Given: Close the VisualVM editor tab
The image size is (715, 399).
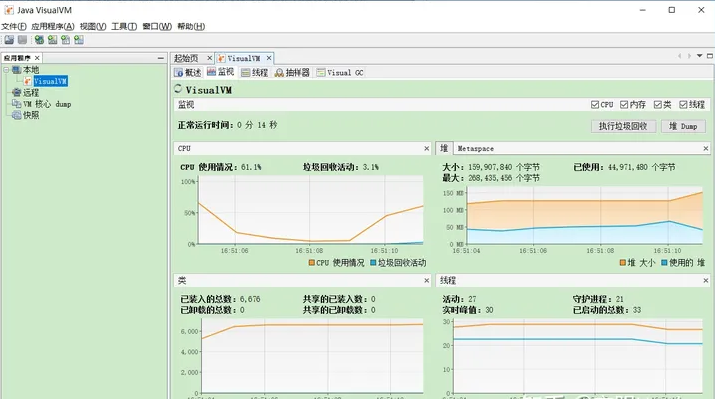Looking at the screenshot, I should (269, 58).
